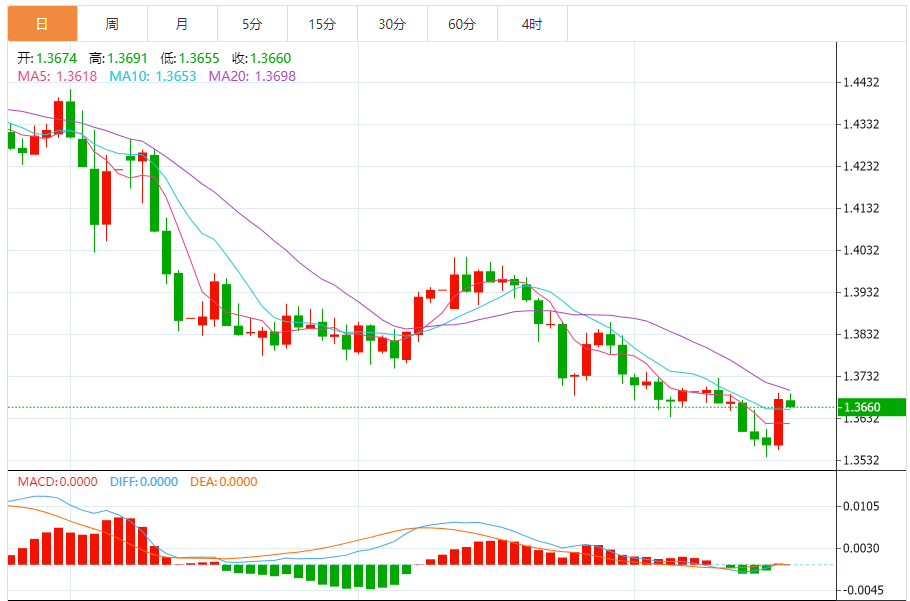Click the 1.4432 price axis label
Viewport: 910px width, 601px height.
coord(863,82)
